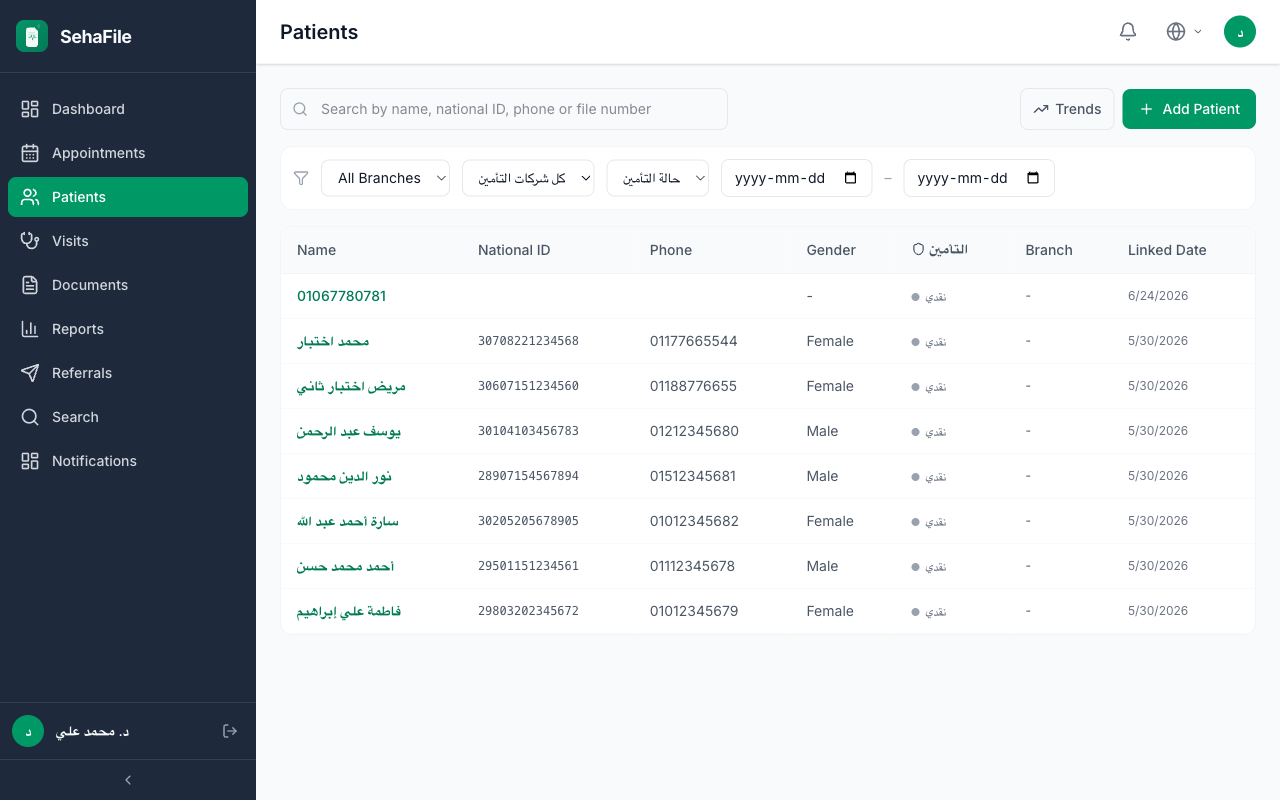Open Appointments in the sidebar

pyautogui.click(x=128, y=153)
